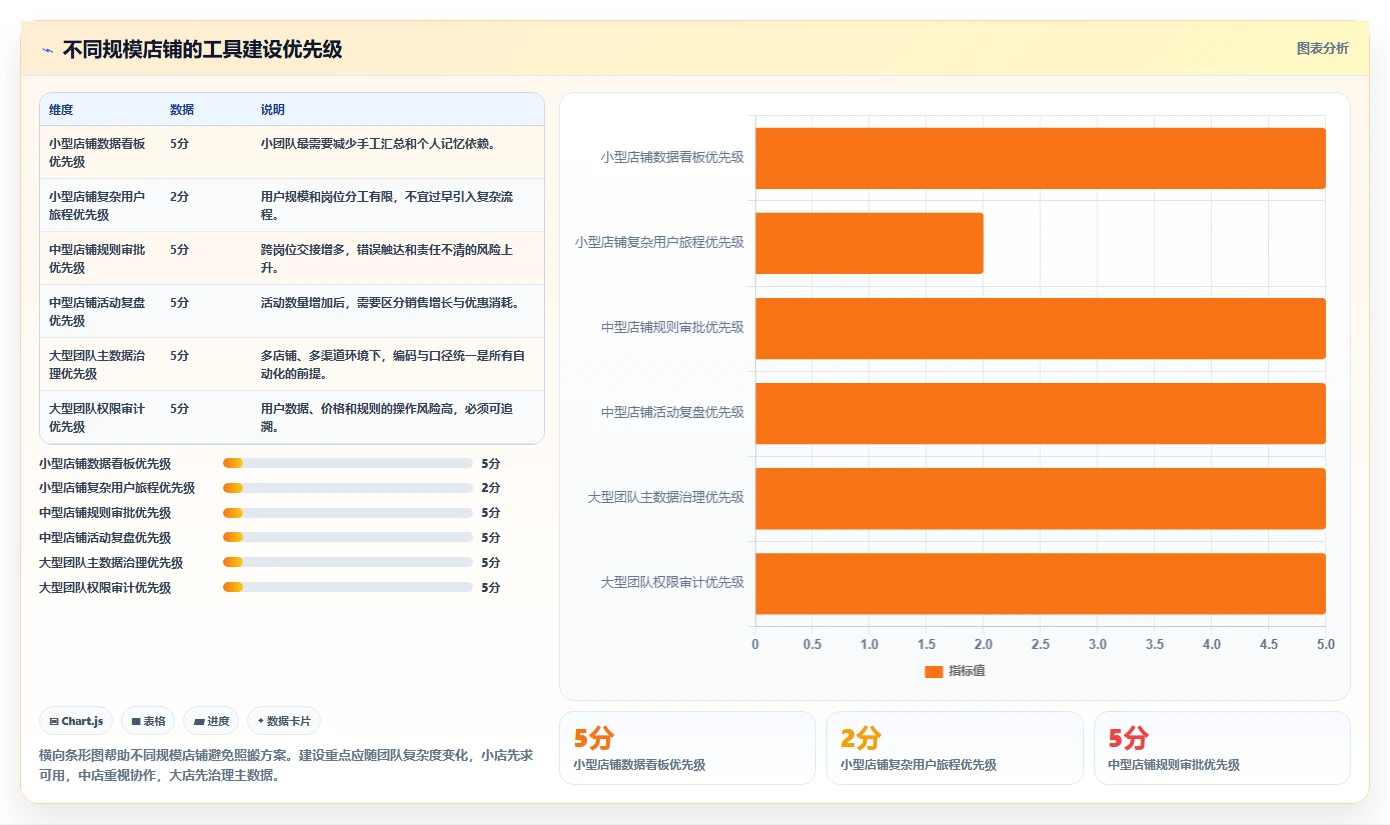Click progress bar for 中型店铺活动复盘优先级
This screenshot has width=1390, height=825.
click(348, 538)
